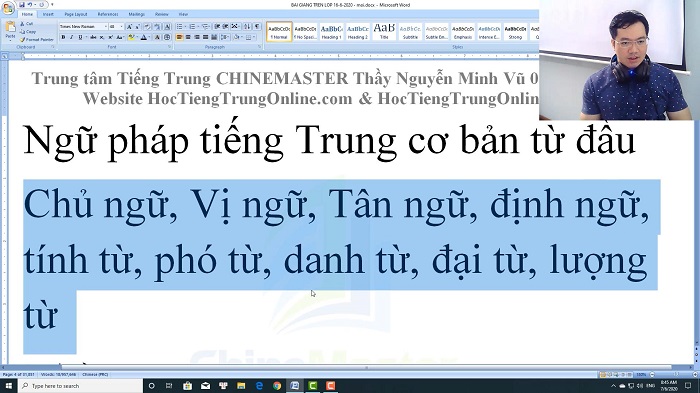Select Align Text Right
Viewport: 700px width, 393px height.
196,37
